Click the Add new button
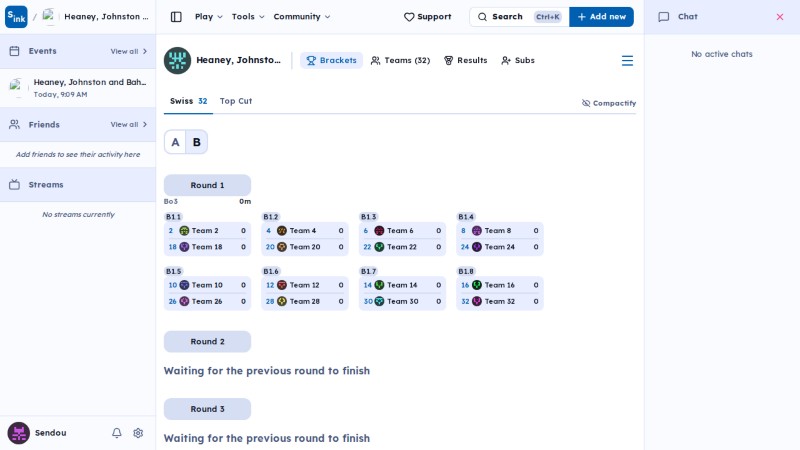Screen dimensions: 800x450 602,17
